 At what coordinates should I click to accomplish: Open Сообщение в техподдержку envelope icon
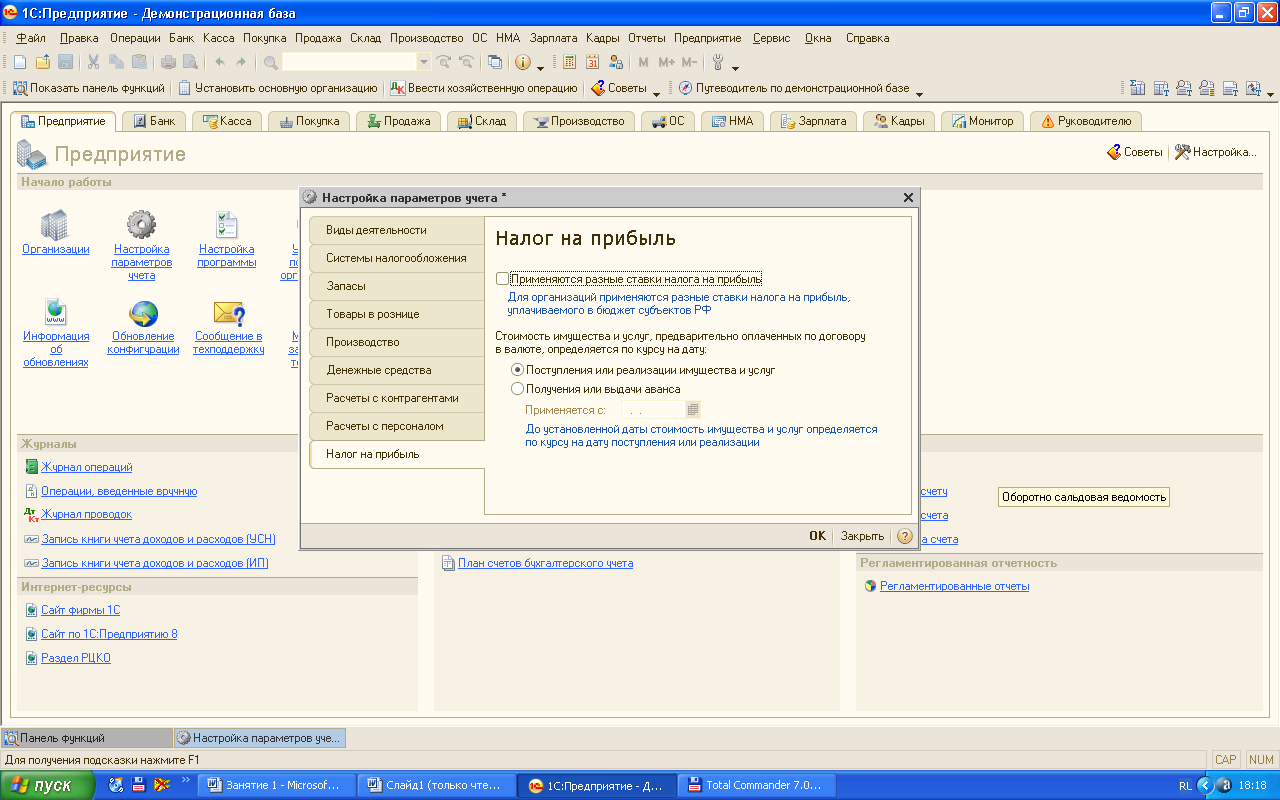(229, 313)
